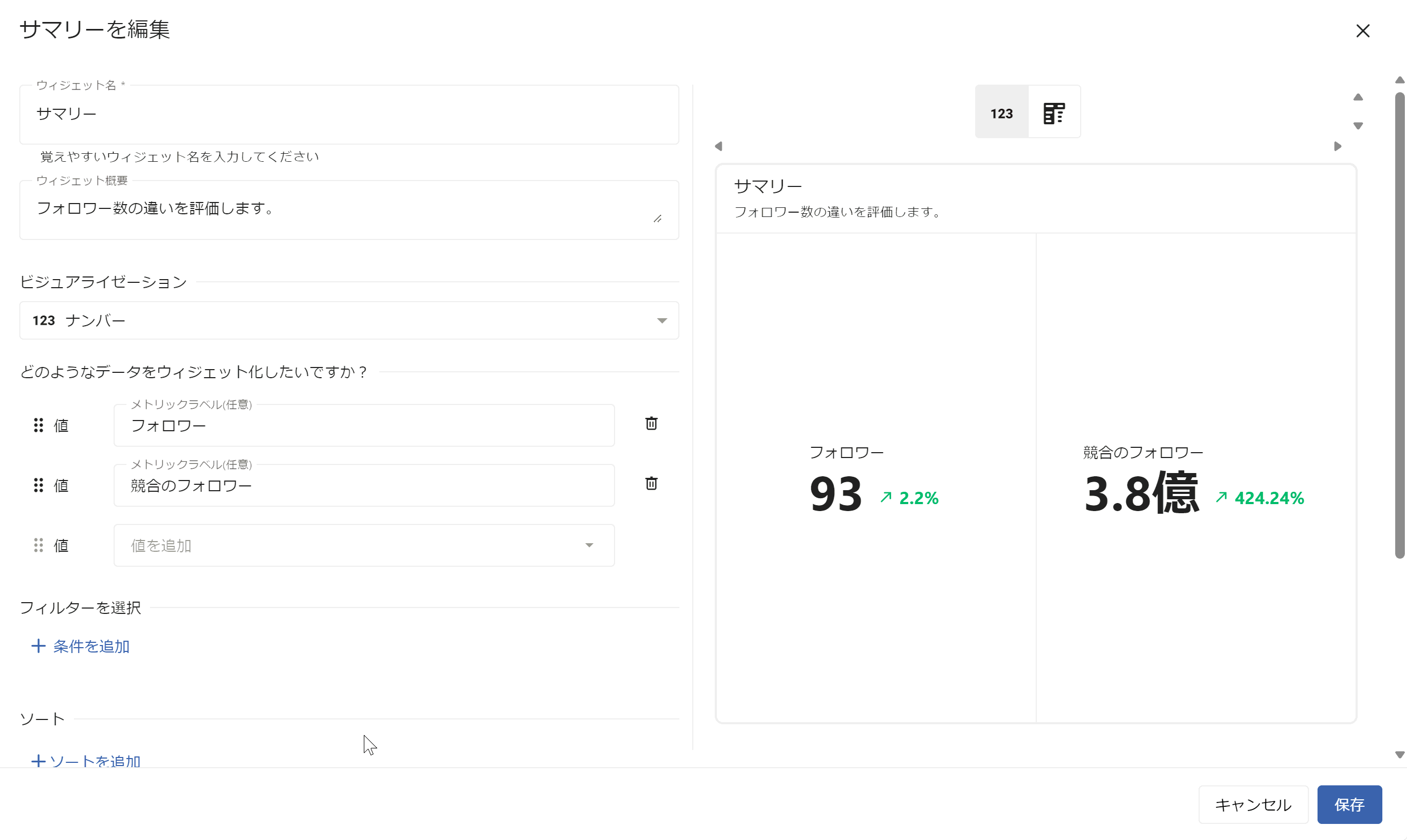This screenshot has height=840, width=1407.
Task: Grab the drag handle of the 競合のフォロワー row
Action: [x=39, y=485]
